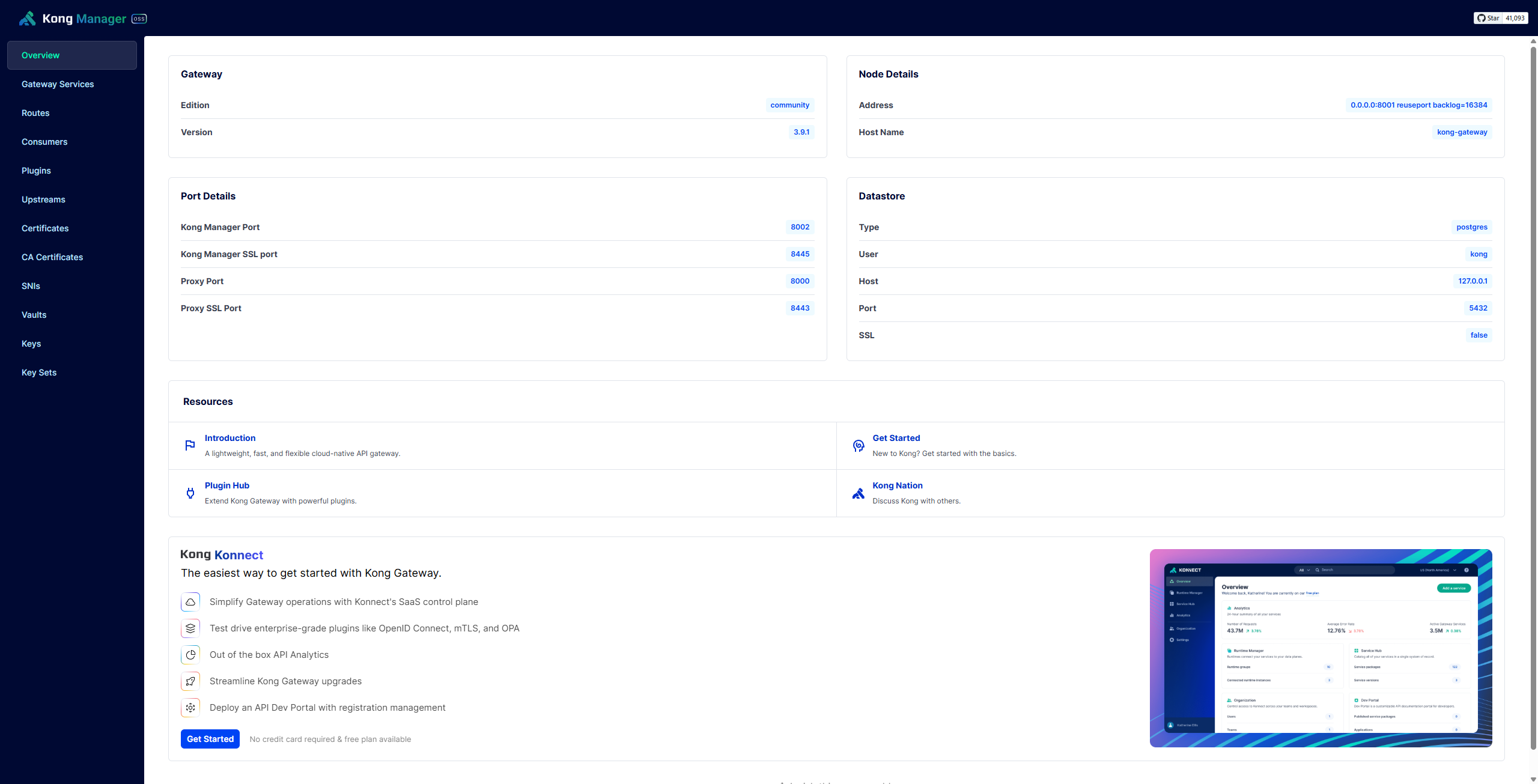Click the rocket icon for Gateway upgrades
Viewport: 1538px width, 784px height.
pyautogui.click(x=190, y=681)
